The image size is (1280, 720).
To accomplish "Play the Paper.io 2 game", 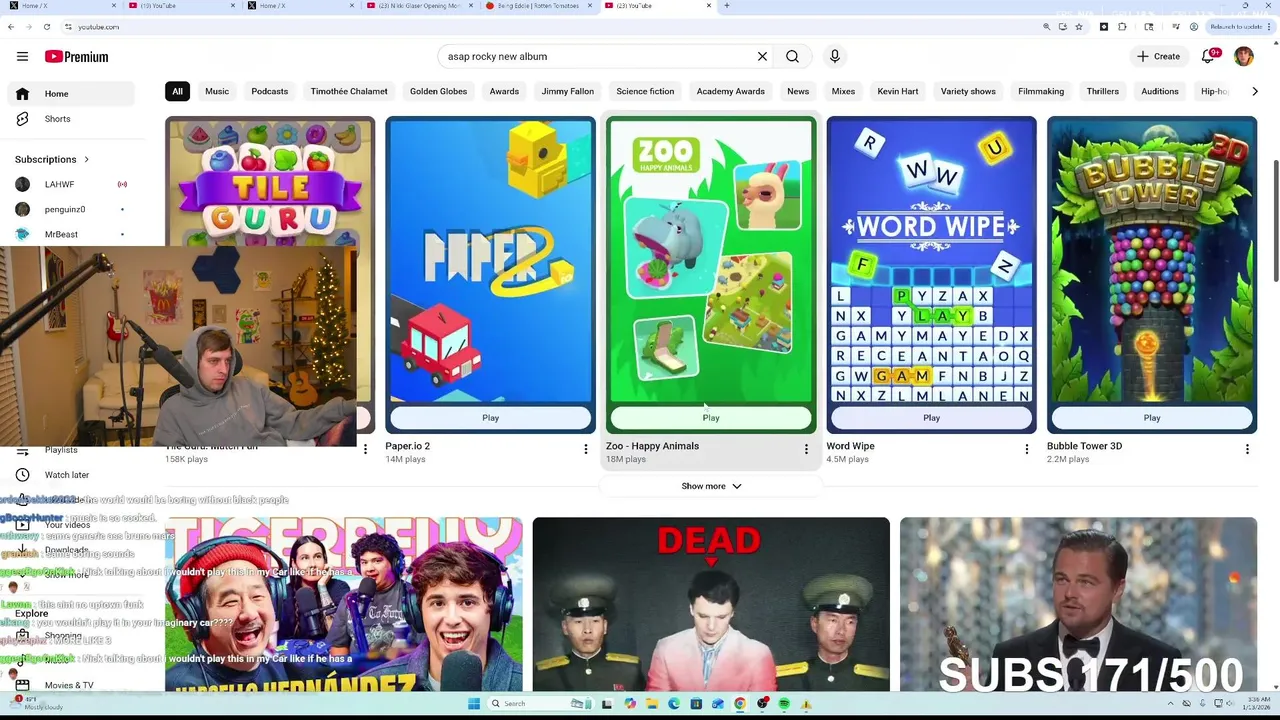I will [491, 418].
